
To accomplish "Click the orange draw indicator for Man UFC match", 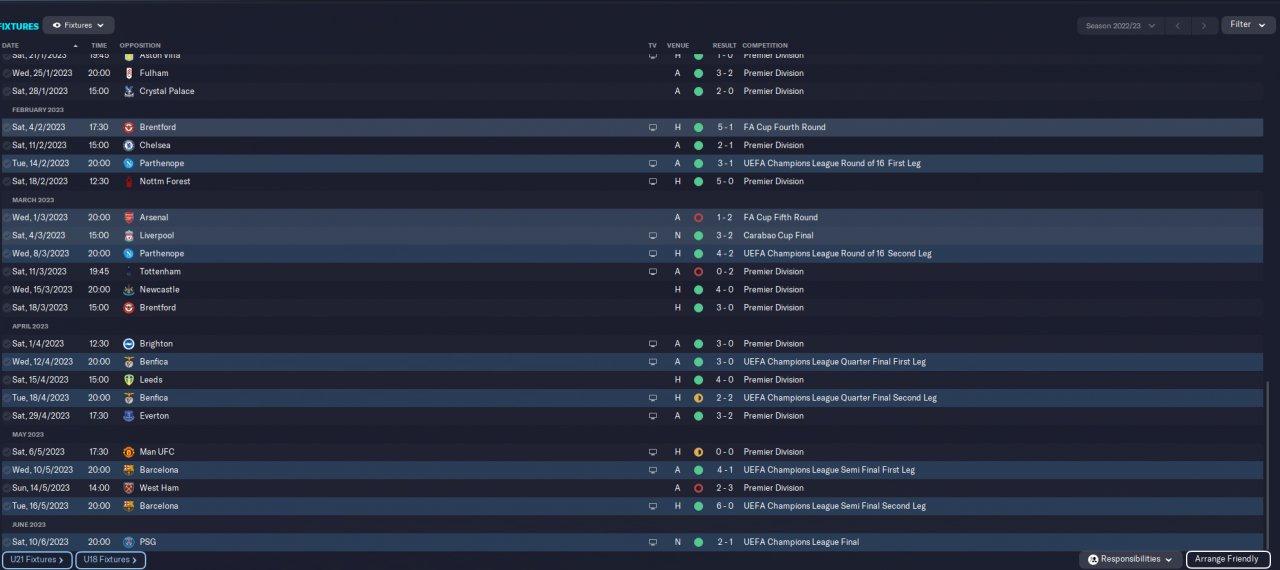I will tap(698, 451).
